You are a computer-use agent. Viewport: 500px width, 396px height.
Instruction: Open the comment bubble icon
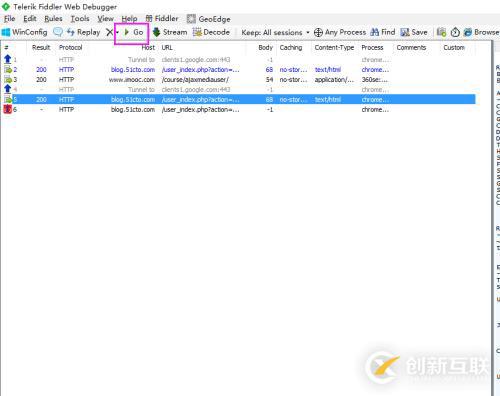(58, 32)
